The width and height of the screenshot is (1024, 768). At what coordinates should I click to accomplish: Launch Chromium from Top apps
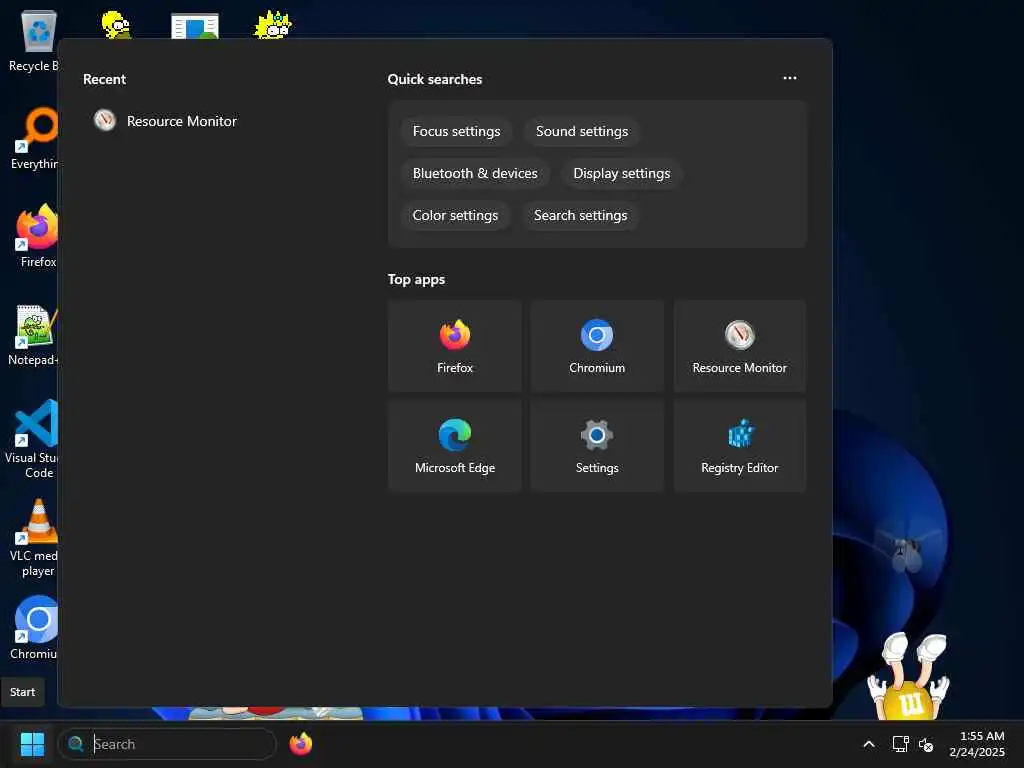tap(597, 346)
